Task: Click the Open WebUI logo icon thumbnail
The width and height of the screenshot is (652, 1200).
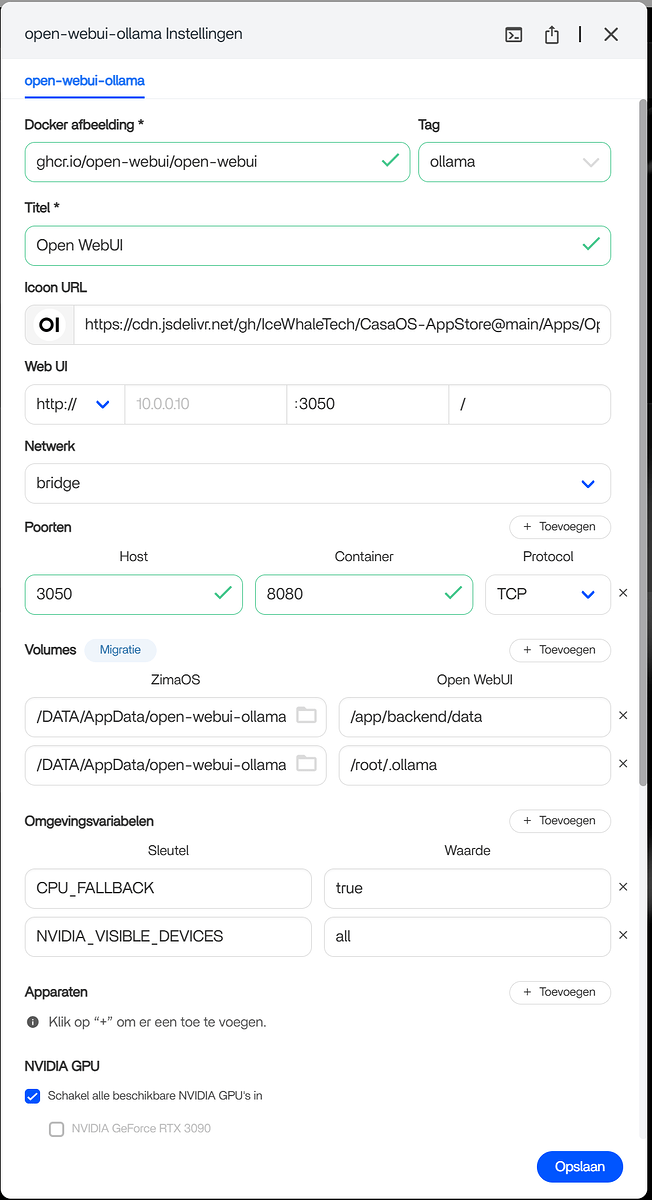Action: click(x=49, y=325)
